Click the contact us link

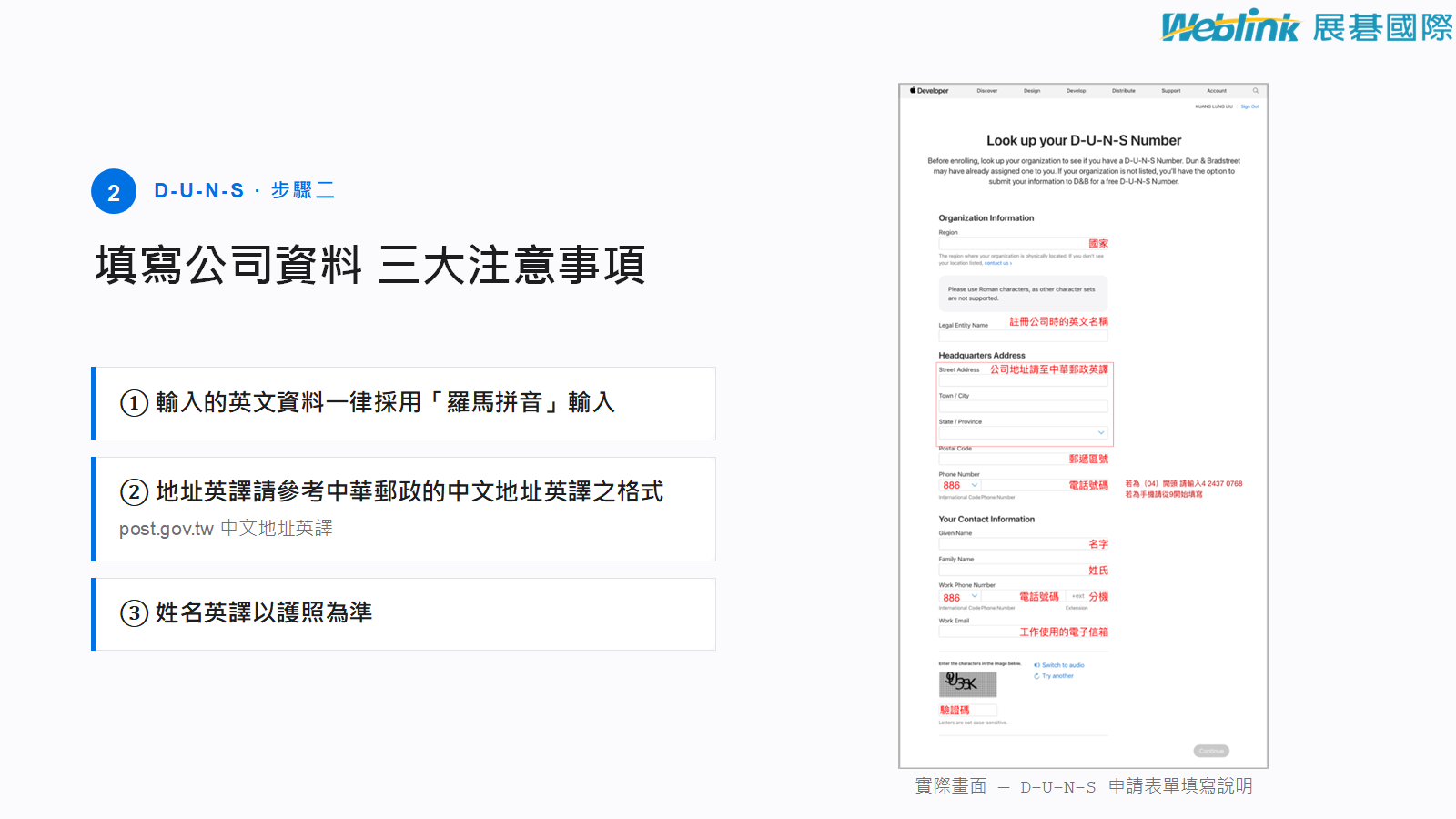tap(997, 263)
